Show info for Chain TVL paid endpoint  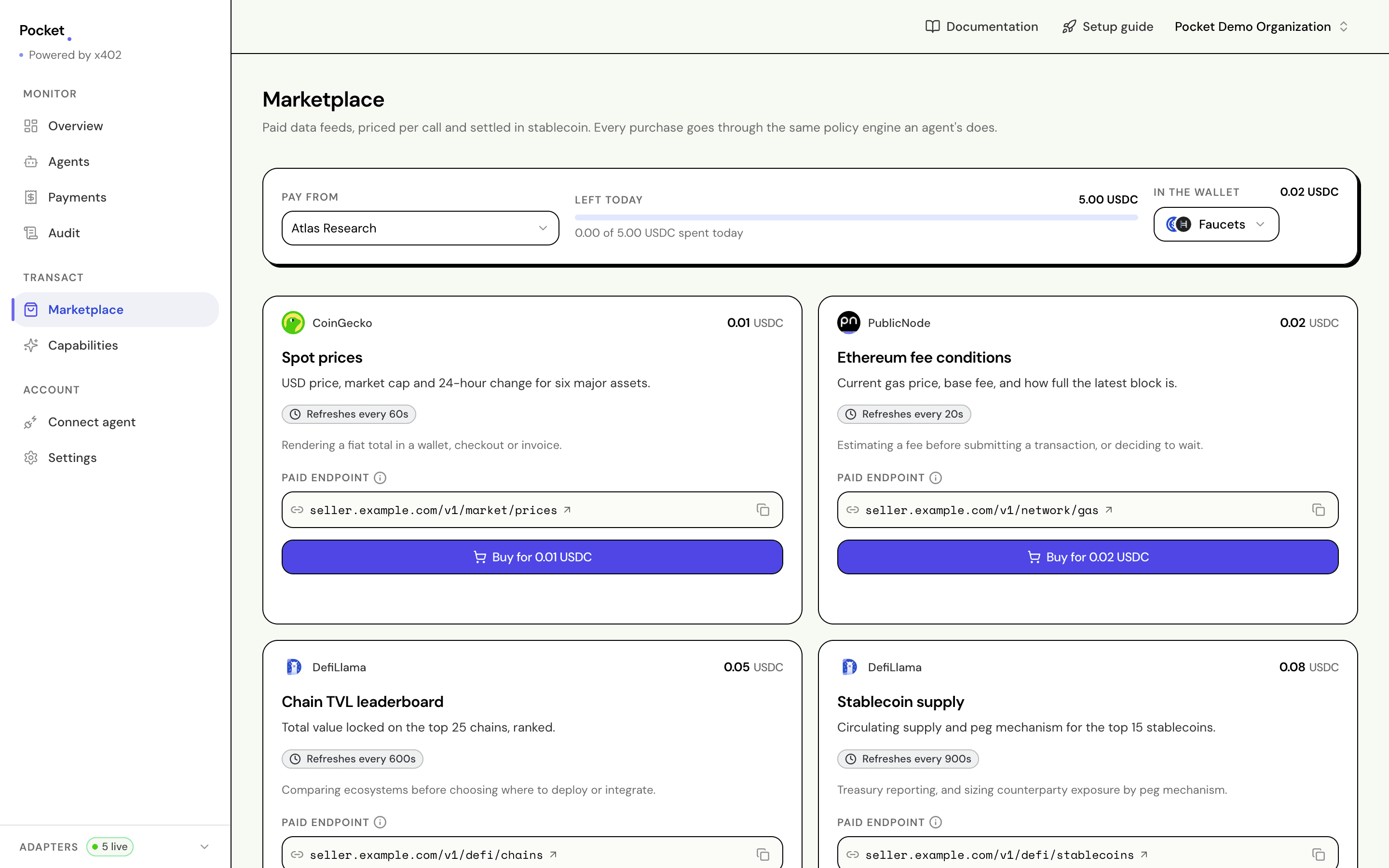380,822
